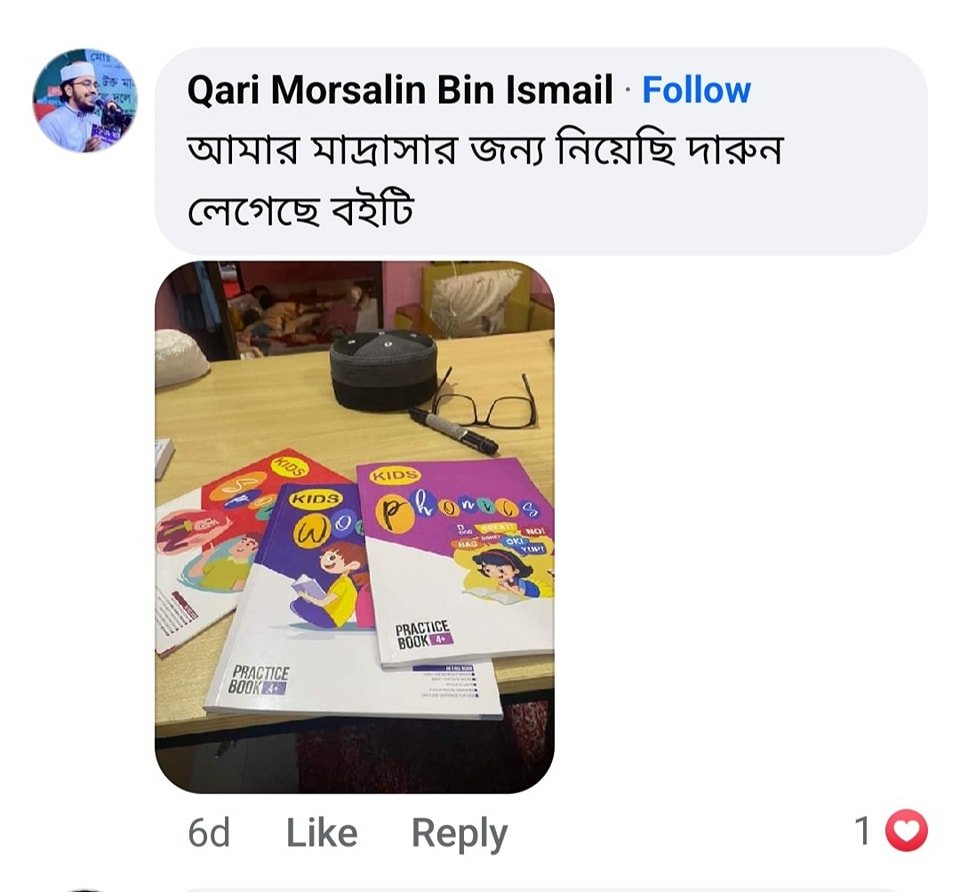960x892 pixels.
Task: Open the 6d timestamp link
Action: point(209,833)
